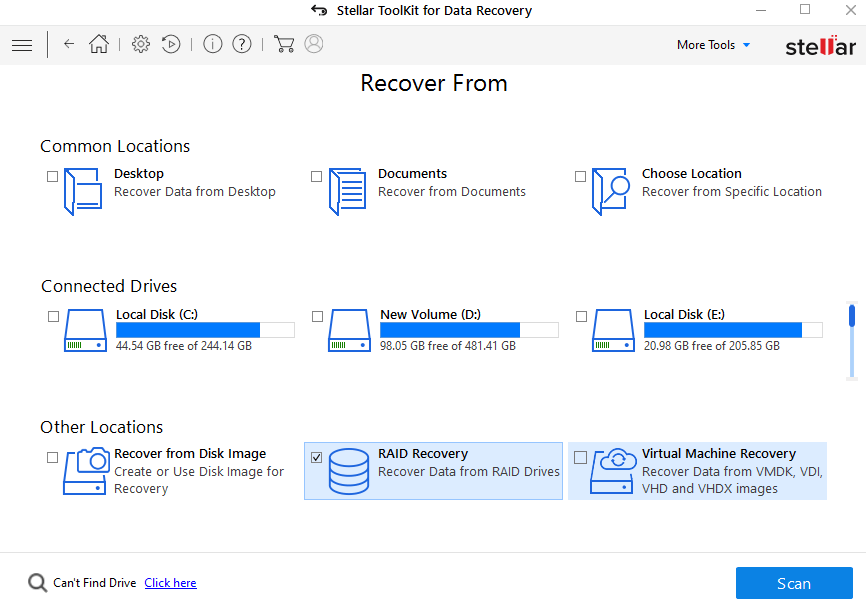Viewport: 866px width, 603px height.
Task: Open the information icon
Action: pos(212,44)
